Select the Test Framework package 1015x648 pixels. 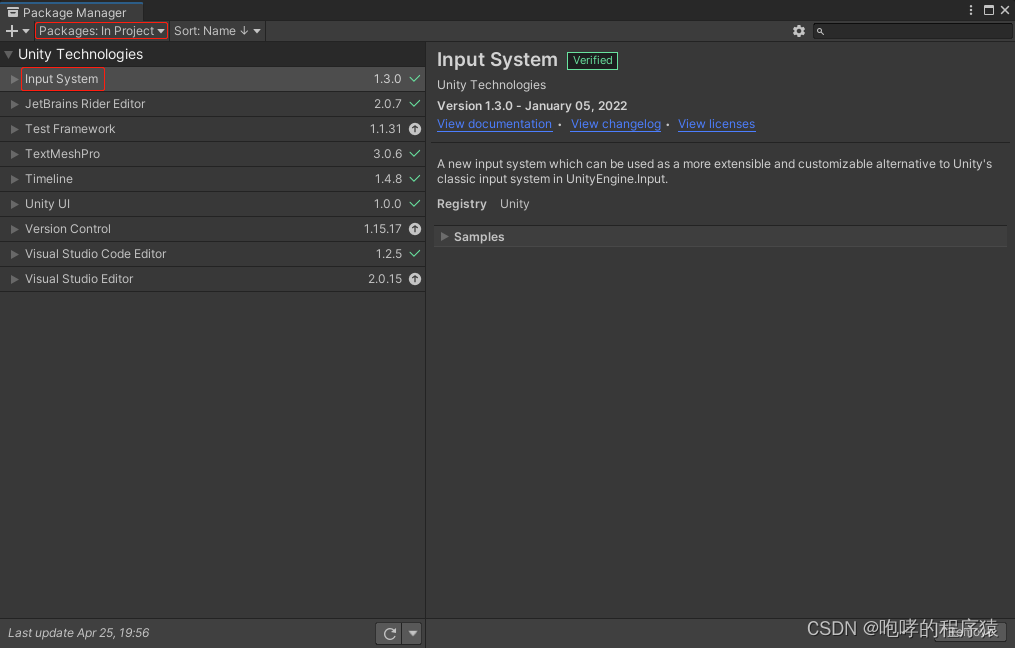(x=212, y=129)
